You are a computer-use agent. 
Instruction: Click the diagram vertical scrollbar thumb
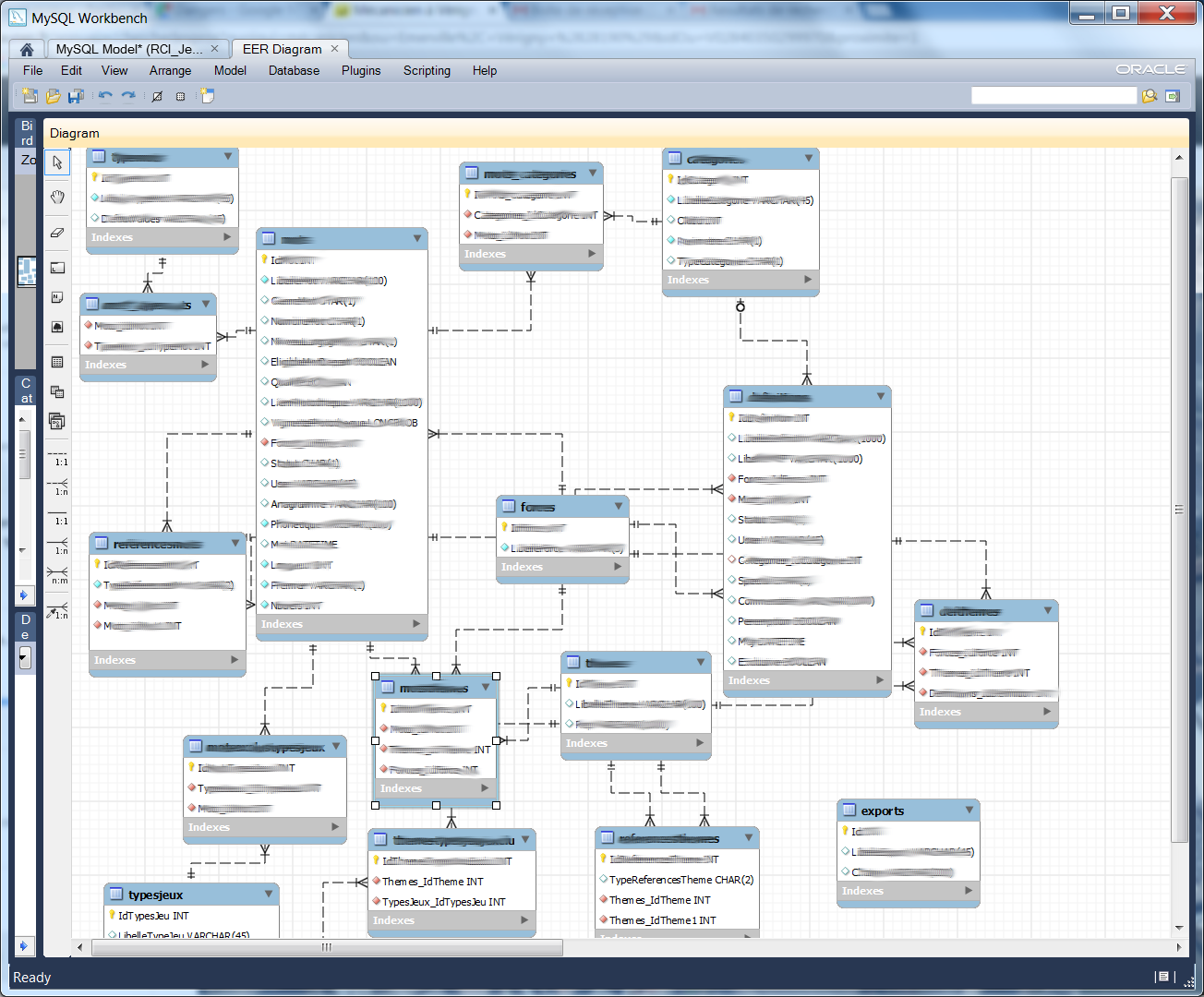pos(1179,509)
